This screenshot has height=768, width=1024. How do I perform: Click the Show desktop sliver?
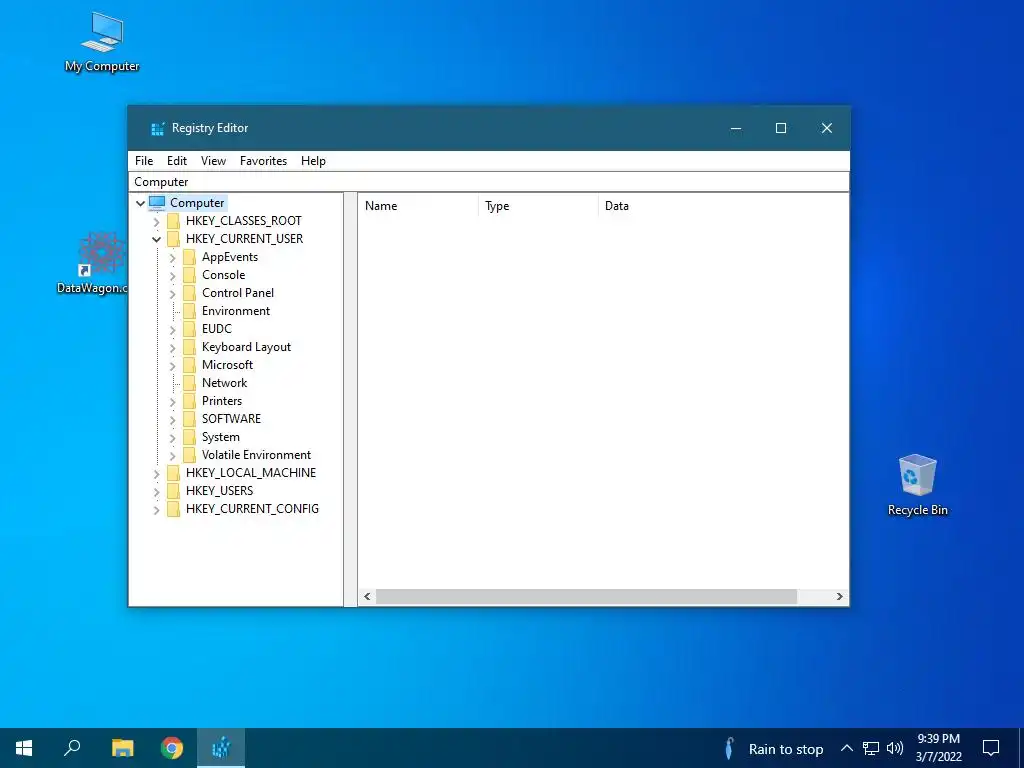1021,748
